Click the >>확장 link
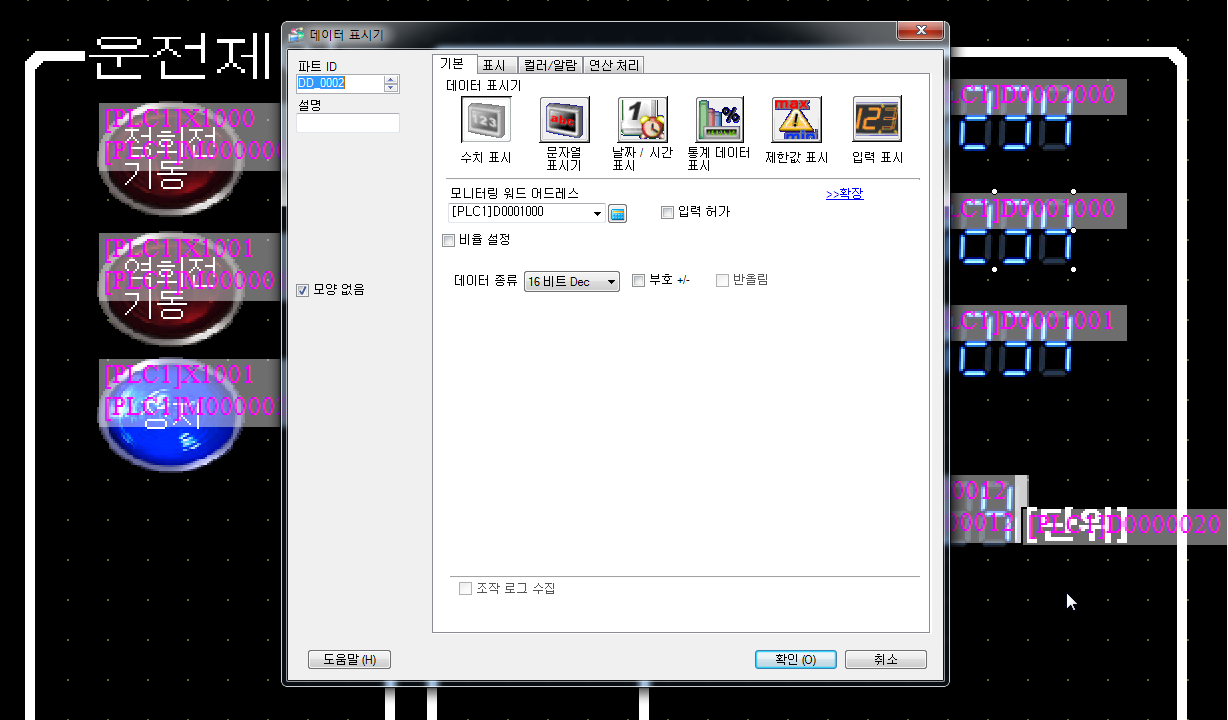1228x720 pixels. [844, 194]
